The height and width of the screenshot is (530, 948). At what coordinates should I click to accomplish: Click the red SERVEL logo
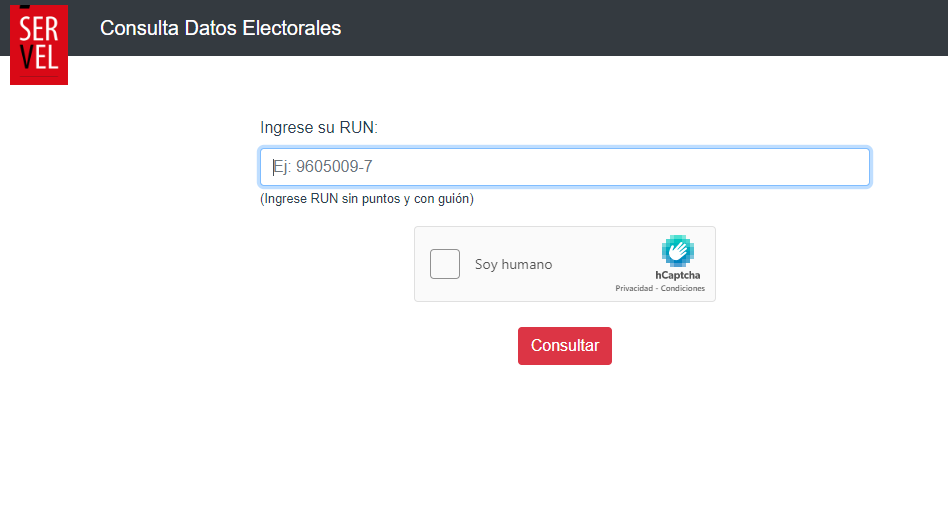click(x=39, y=44)
